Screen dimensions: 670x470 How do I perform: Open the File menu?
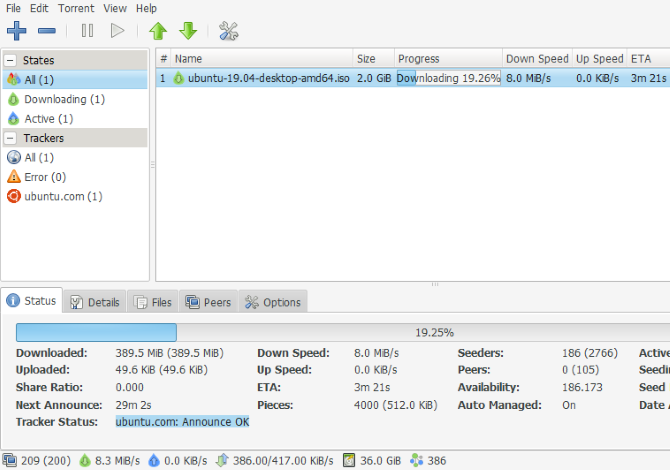pos(13,8)
